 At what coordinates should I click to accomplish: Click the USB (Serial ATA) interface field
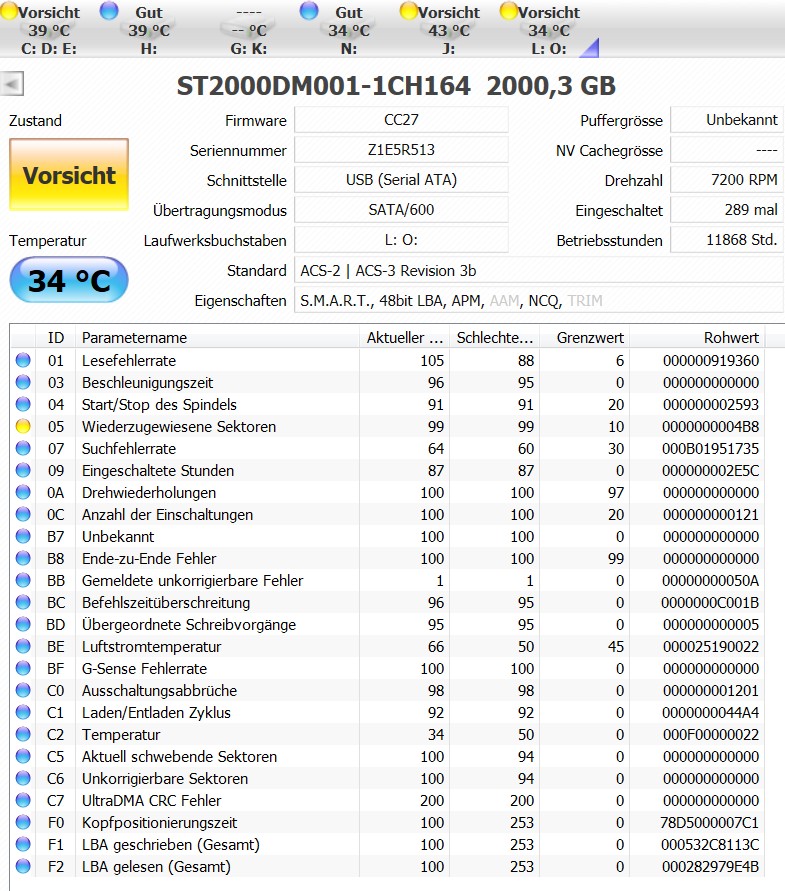point(401,180)
